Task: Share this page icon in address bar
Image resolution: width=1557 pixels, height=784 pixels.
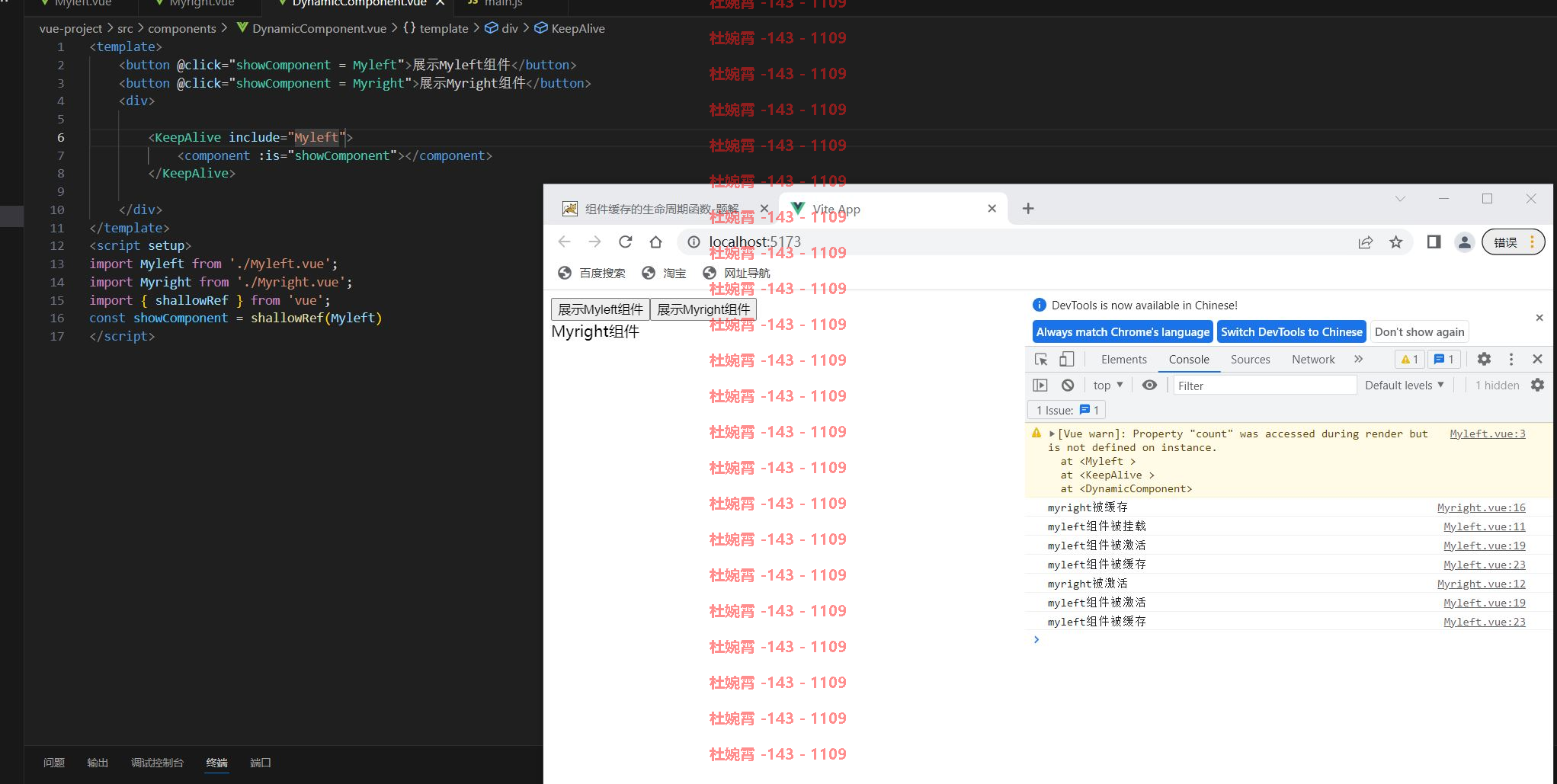Action: [x=1365, y=242]
